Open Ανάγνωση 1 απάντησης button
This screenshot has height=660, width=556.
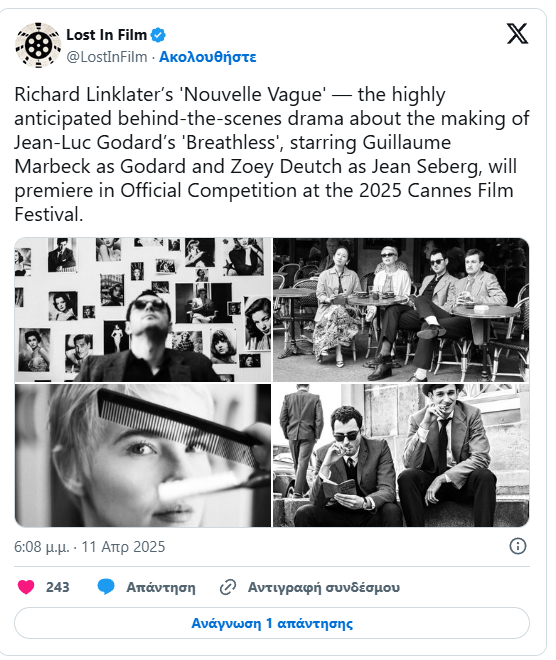[x=272, y=623]
